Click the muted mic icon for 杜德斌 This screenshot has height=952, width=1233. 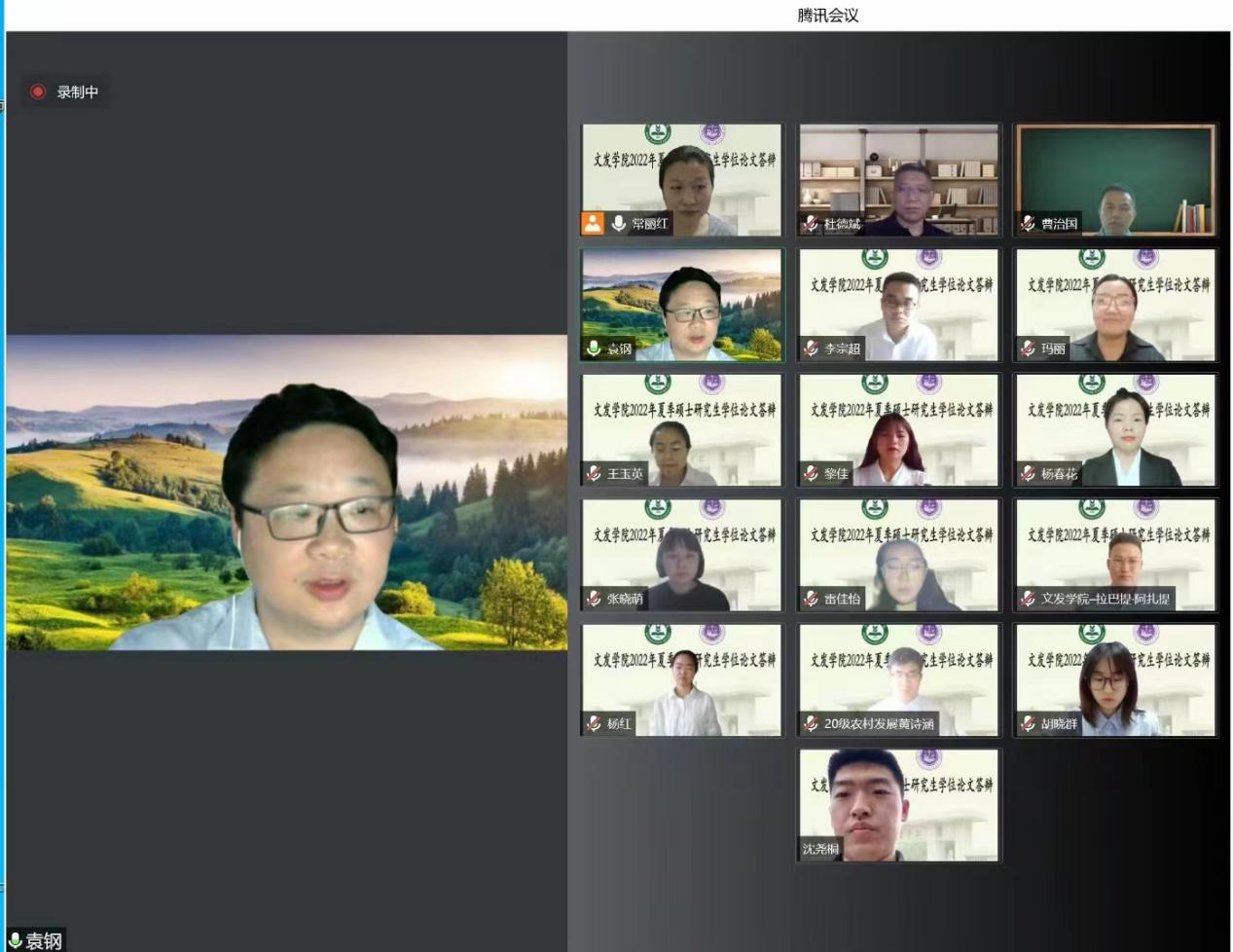point(811,224)
